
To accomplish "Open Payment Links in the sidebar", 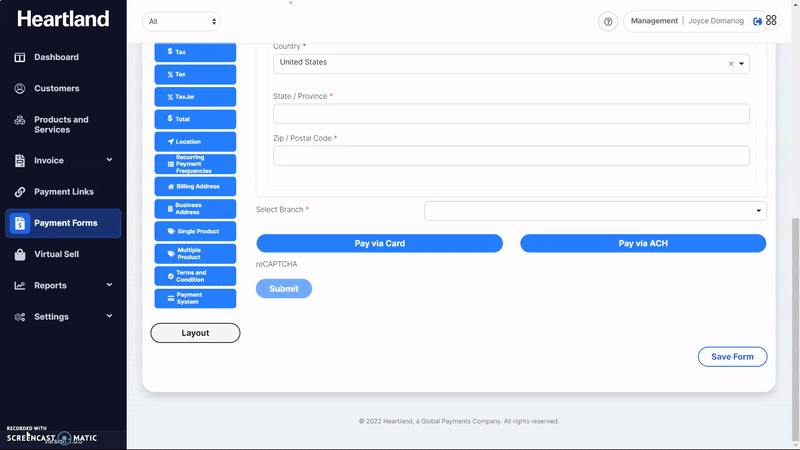I will click(63, 192).
